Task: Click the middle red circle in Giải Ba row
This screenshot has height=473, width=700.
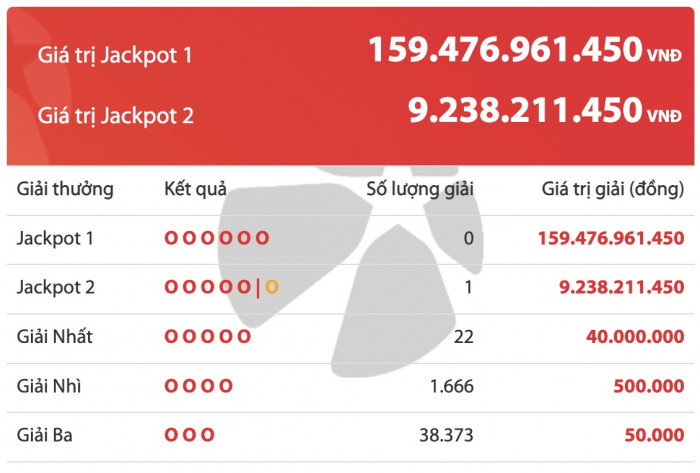Action: (x=189, y=435)
